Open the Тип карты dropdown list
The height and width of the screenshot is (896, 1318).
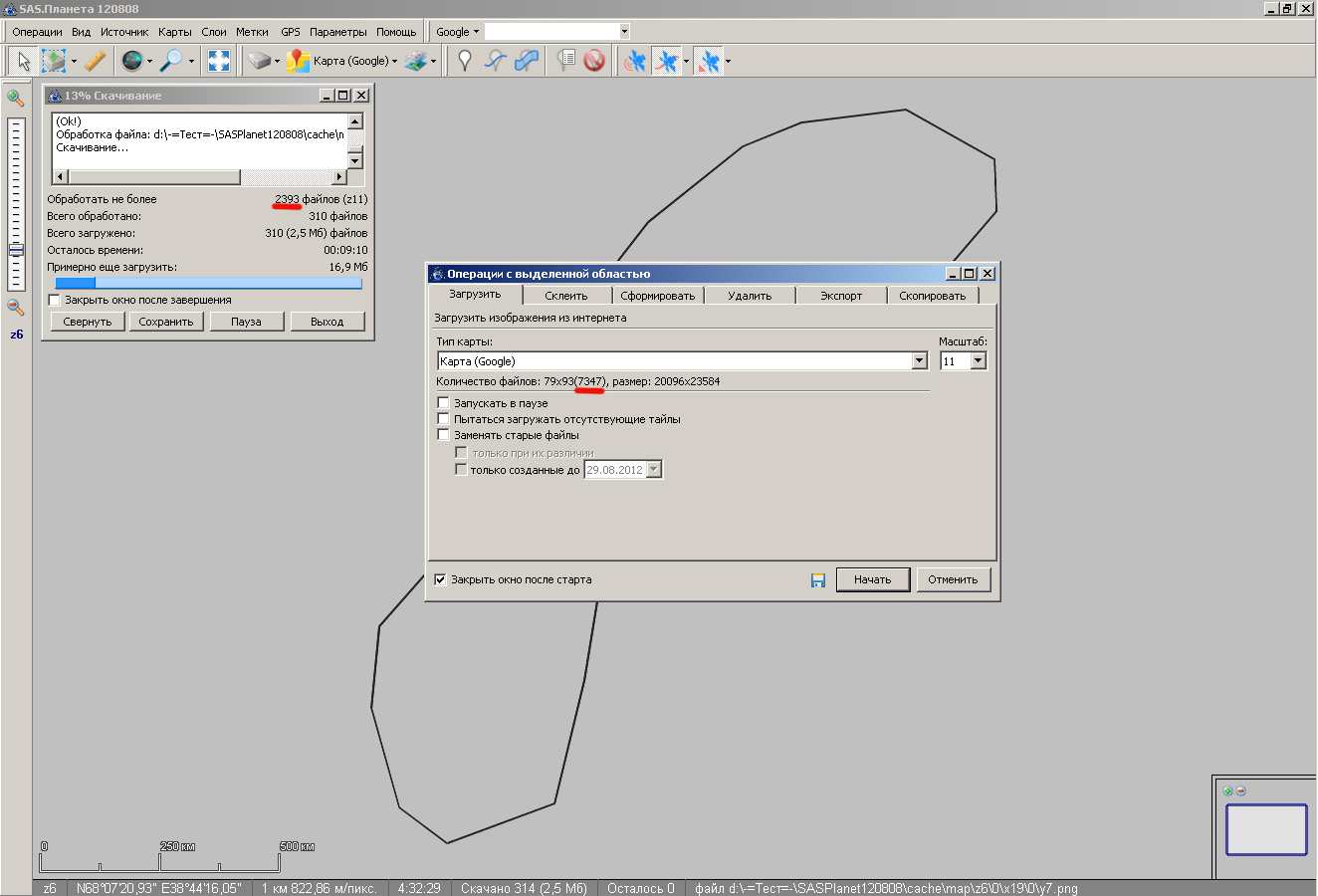[920, 361]
